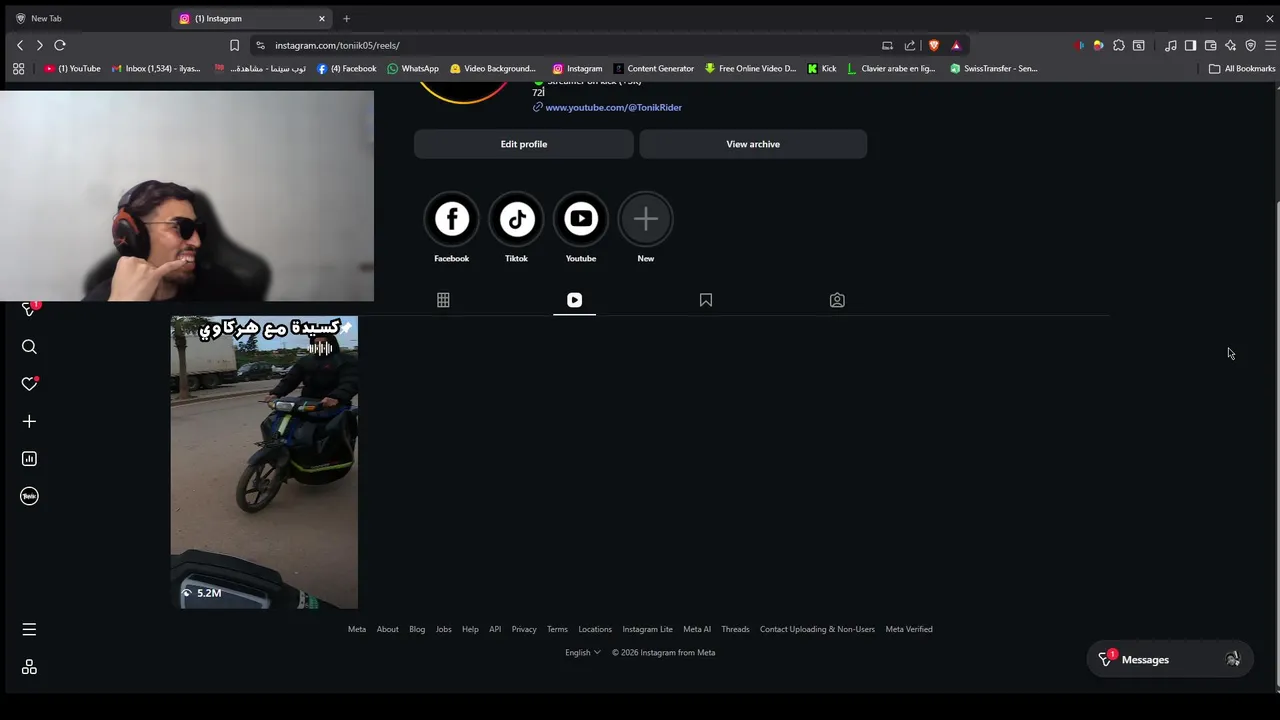Open the browser main menu icon
This screenshot has height=720, width=1280.
(x=1270, y=45)
